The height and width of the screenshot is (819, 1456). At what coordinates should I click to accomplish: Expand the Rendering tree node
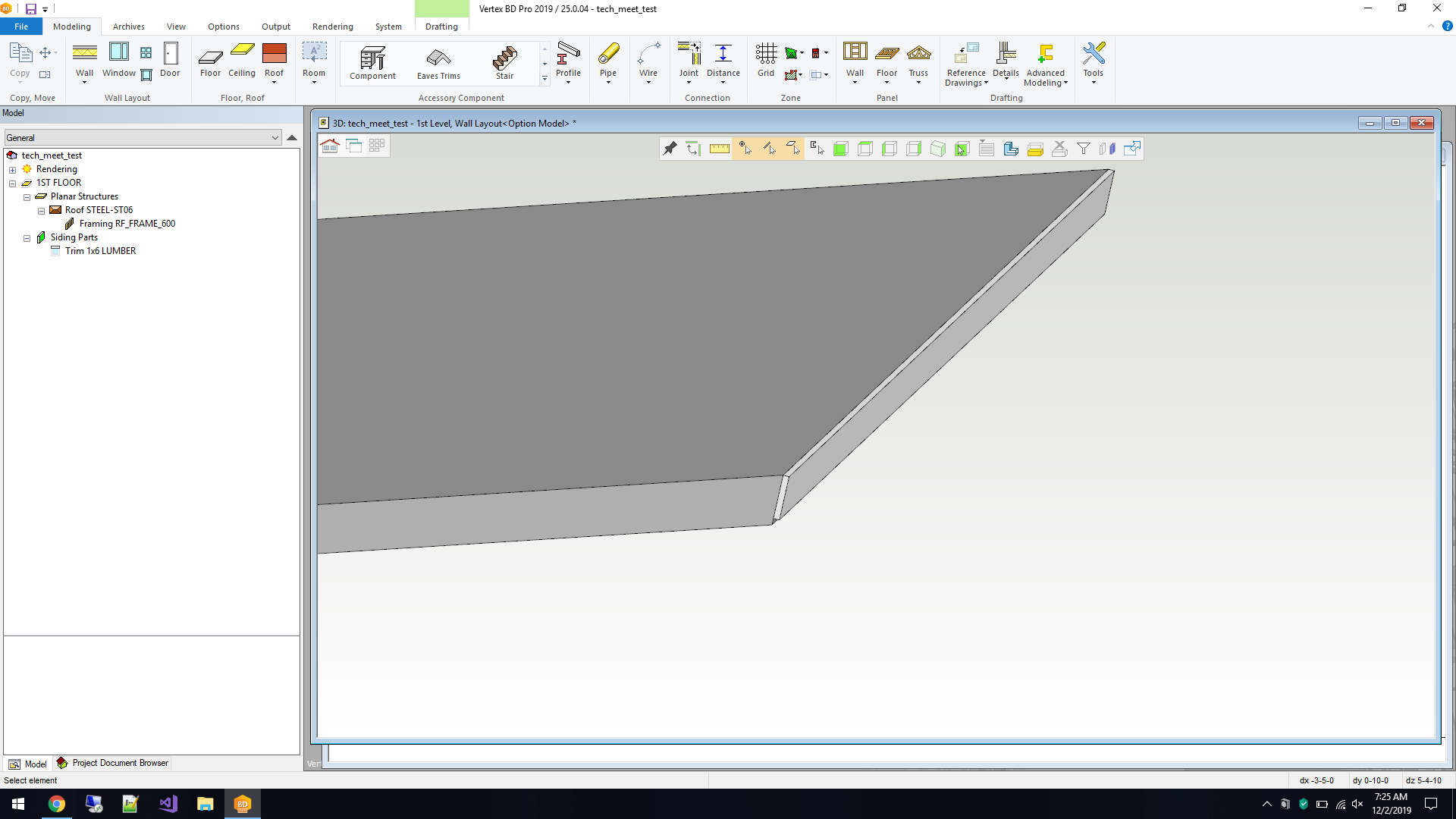coord(12,170)
